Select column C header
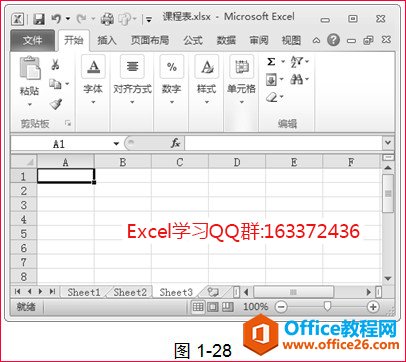 (180, 162)
